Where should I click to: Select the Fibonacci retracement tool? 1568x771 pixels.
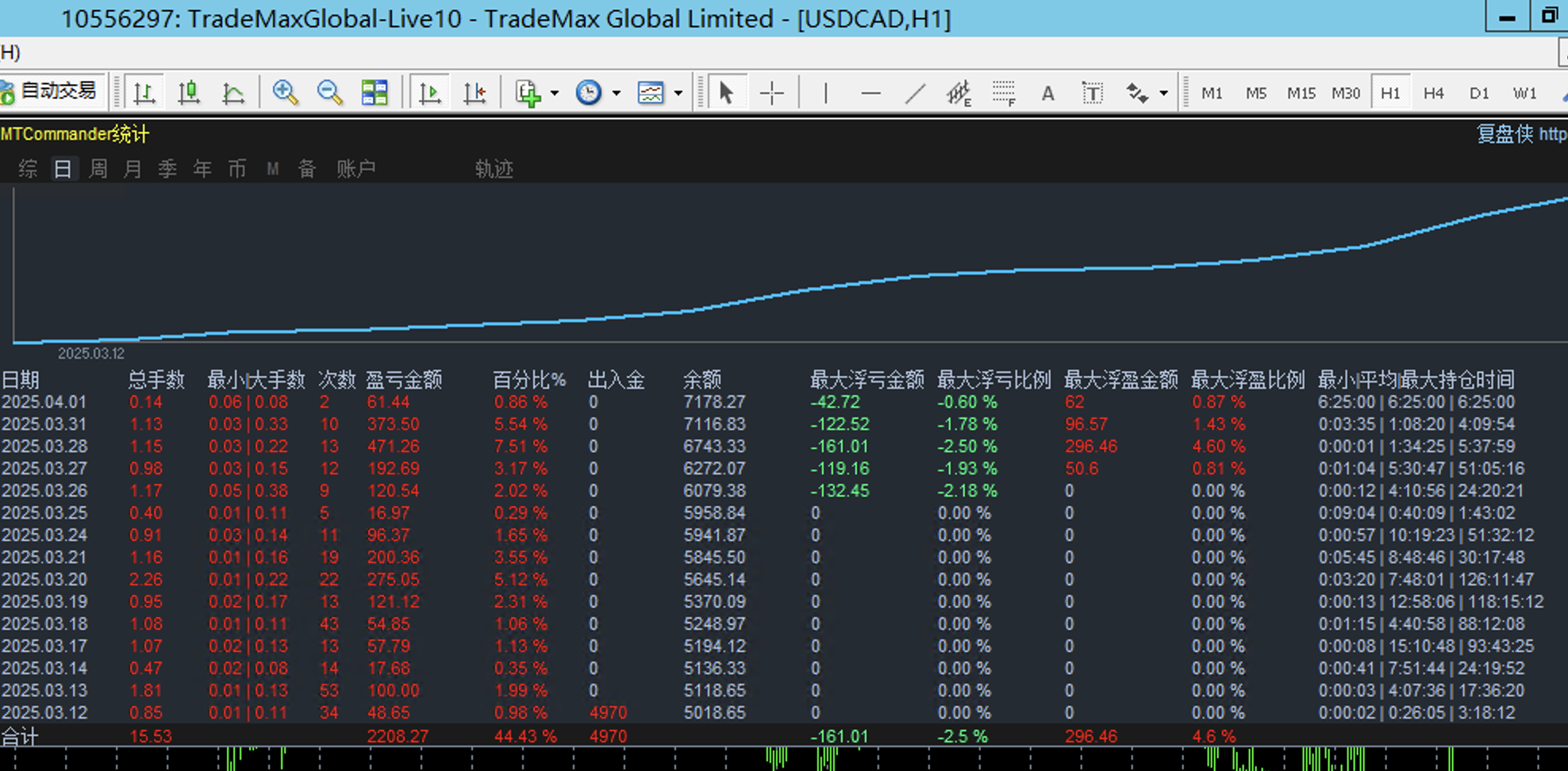pyautogui.click(x=1004, y=93)
